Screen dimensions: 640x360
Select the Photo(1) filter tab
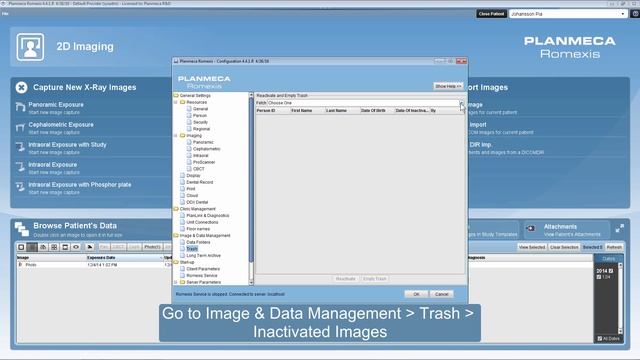pos(152,247)
